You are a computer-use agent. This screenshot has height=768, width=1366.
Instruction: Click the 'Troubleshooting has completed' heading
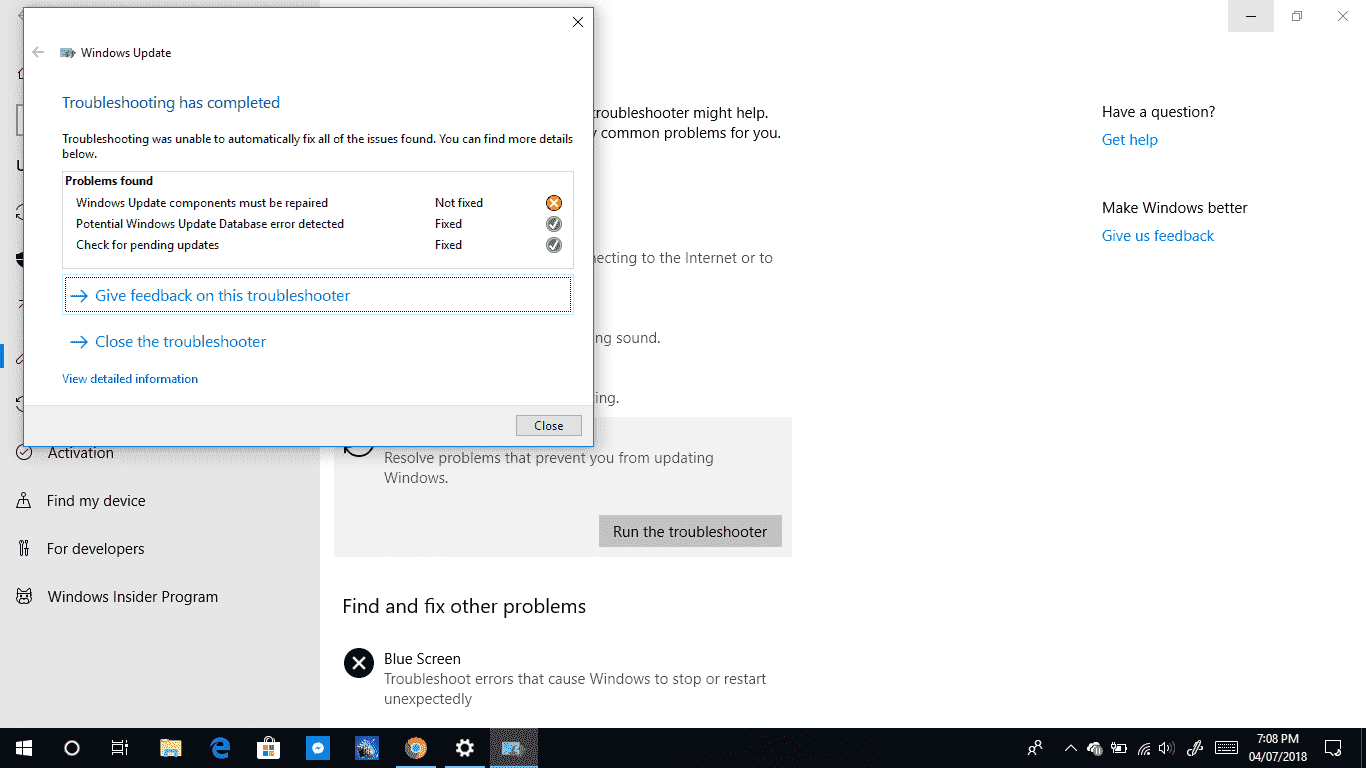click(x=171, y=103)
